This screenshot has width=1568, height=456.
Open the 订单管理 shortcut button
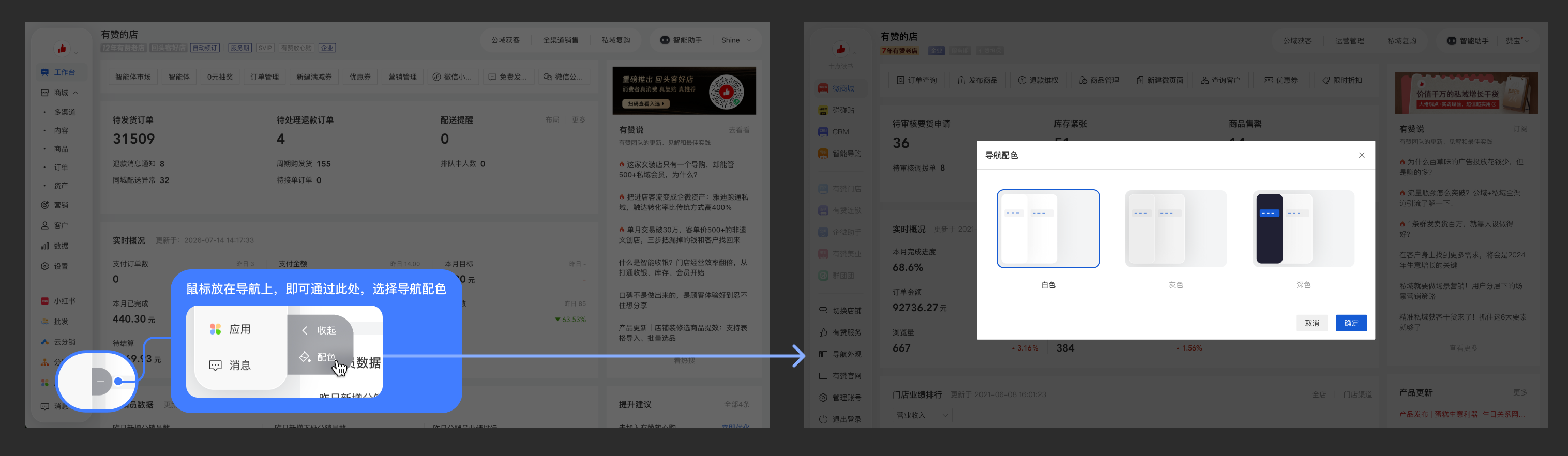coord(264,77)
